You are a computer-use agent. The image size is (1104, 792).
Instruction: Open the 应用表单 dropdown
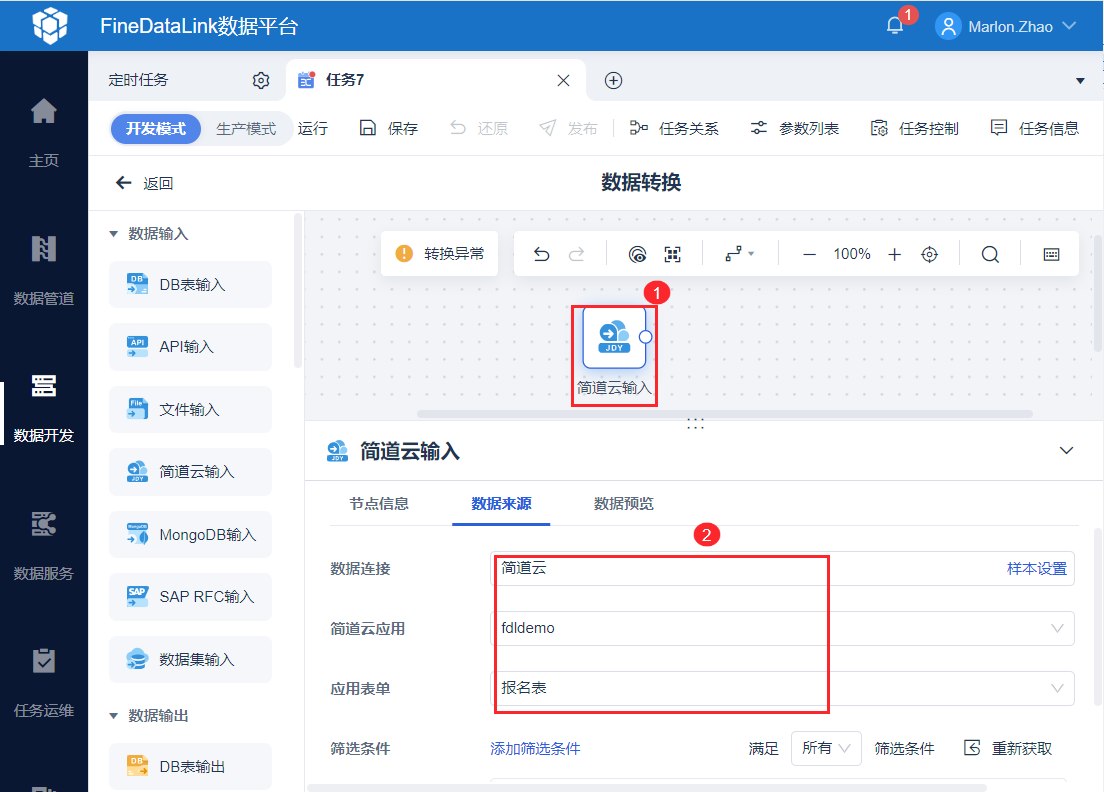point(782,689)
